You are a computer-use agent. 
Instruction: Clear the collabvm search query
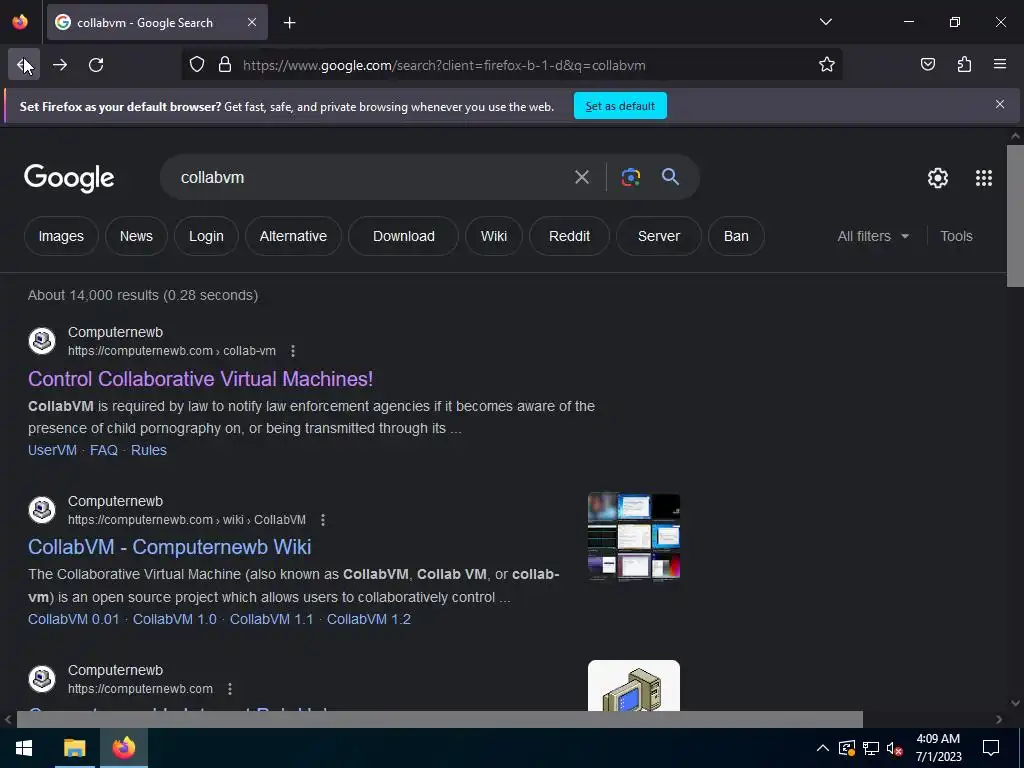click(x=582, y=177)
